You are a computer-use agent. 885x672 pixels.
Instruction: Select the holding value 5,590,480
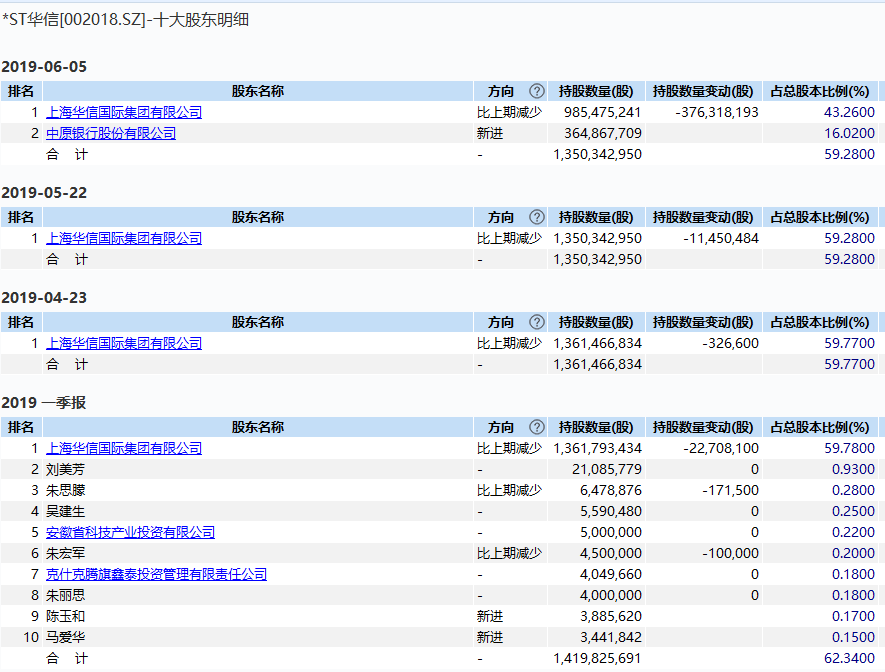pyautogui.click(x=611, y=511)
